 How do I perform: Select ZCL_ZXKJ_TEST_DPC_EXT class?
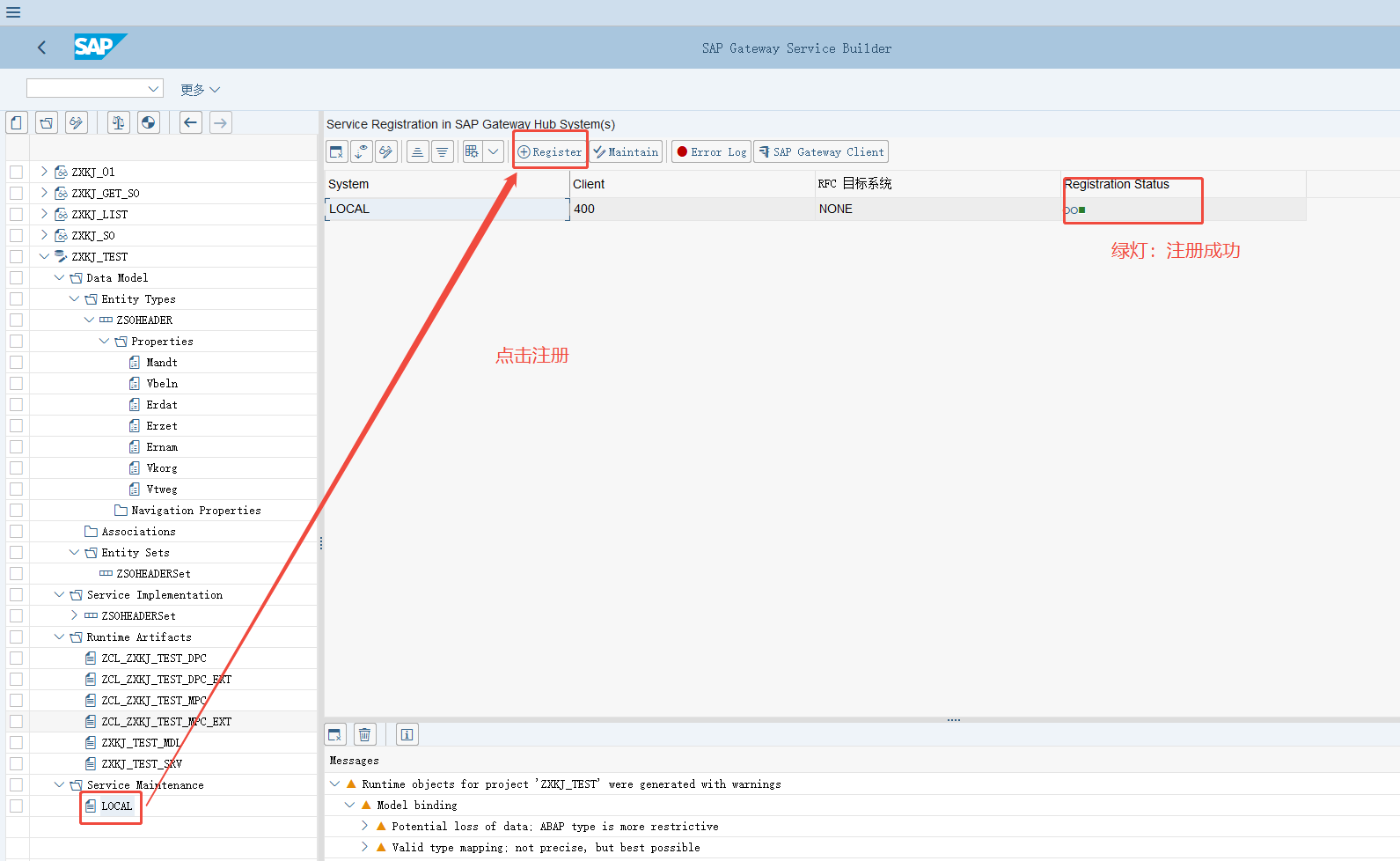(x=166, y=679)
